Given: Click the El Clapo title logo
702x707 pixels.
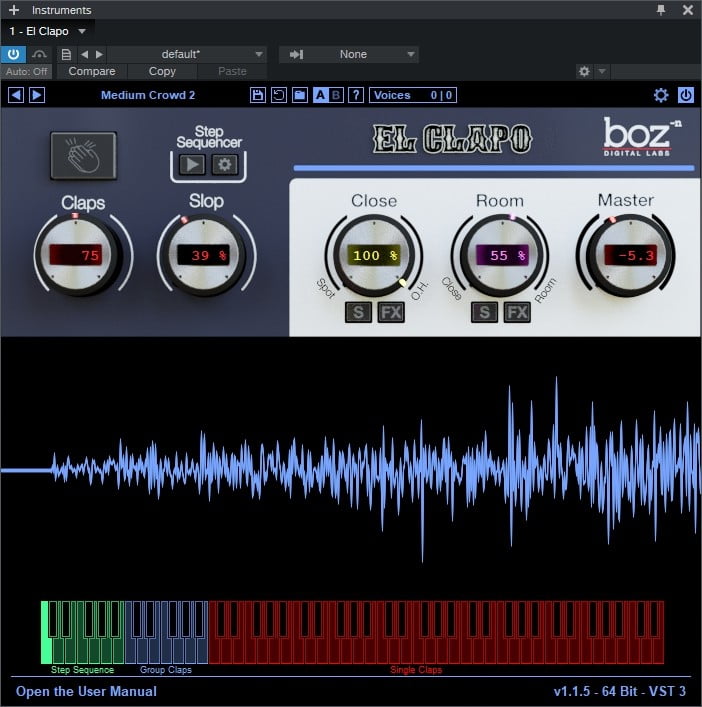Looking at the screenshot, I should click(x=453, y=138).
